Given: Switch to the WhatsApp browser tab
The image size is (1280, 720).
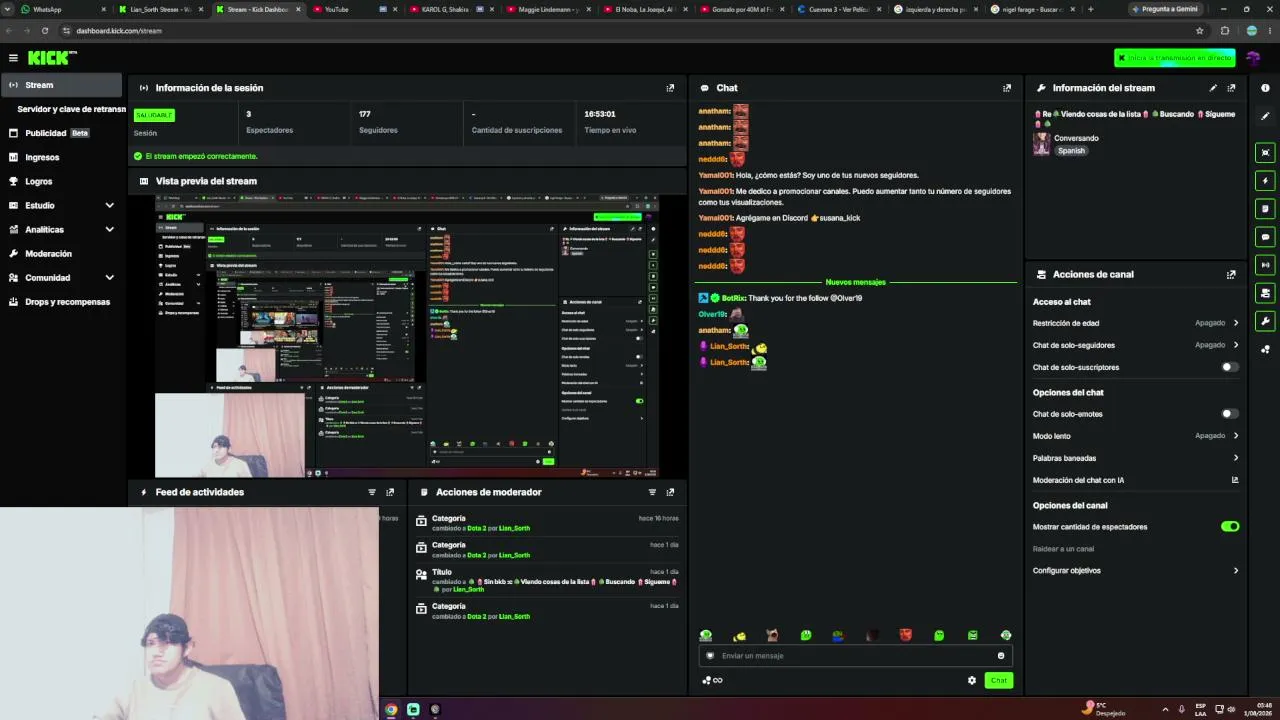Looking at the screenshot, I should pyautogui.click(x=62, y=9).
